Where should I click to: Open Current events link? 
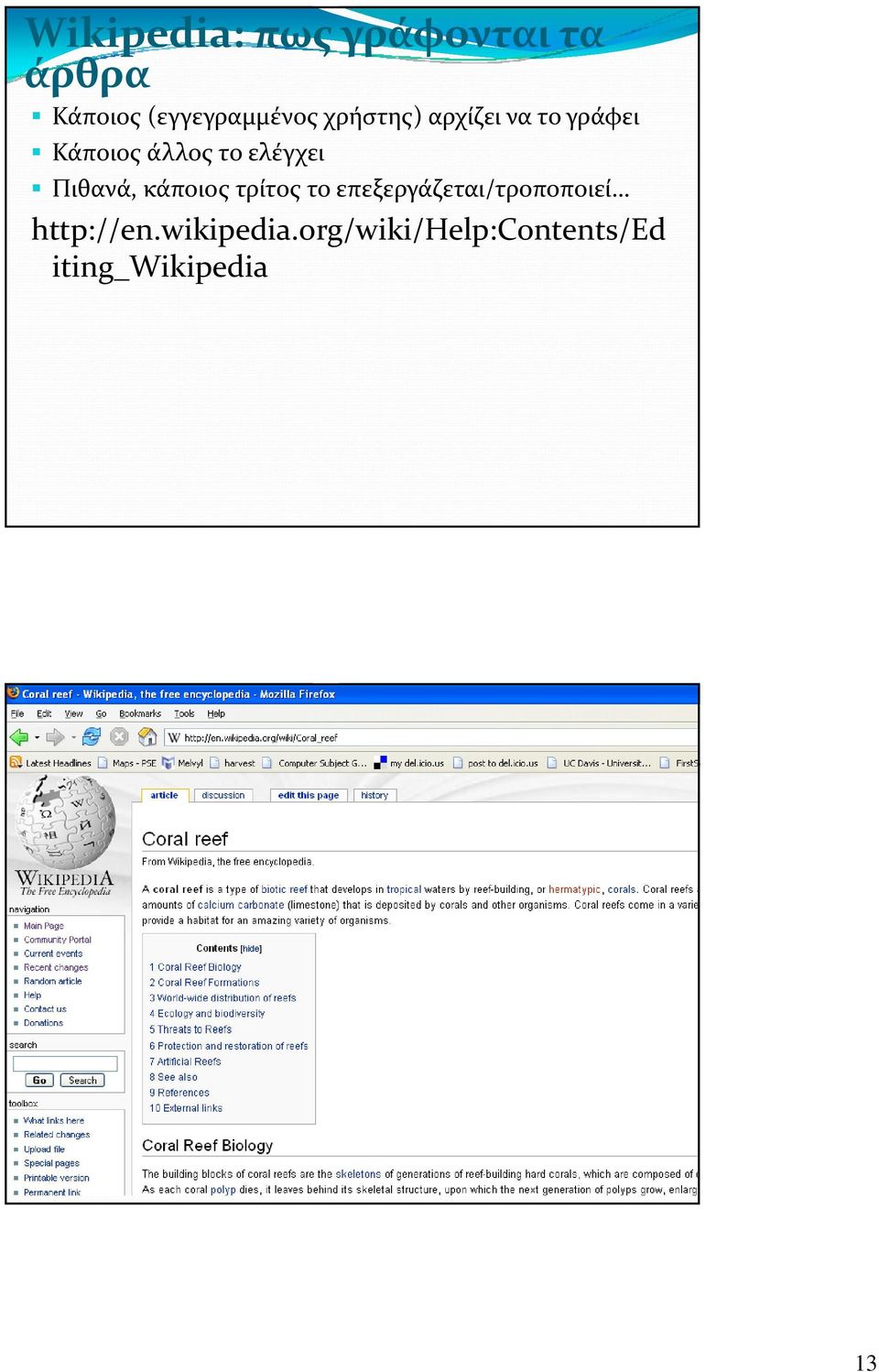(53, 953)
